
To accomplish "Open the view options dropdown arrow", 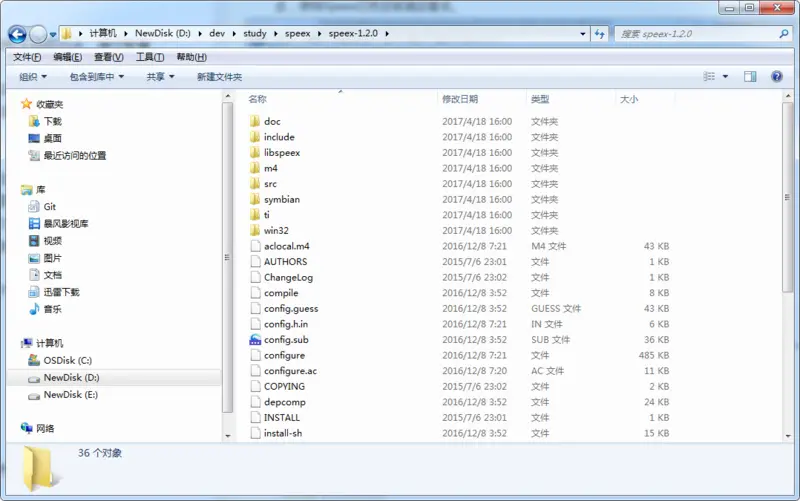I will (x=725, y=77).
